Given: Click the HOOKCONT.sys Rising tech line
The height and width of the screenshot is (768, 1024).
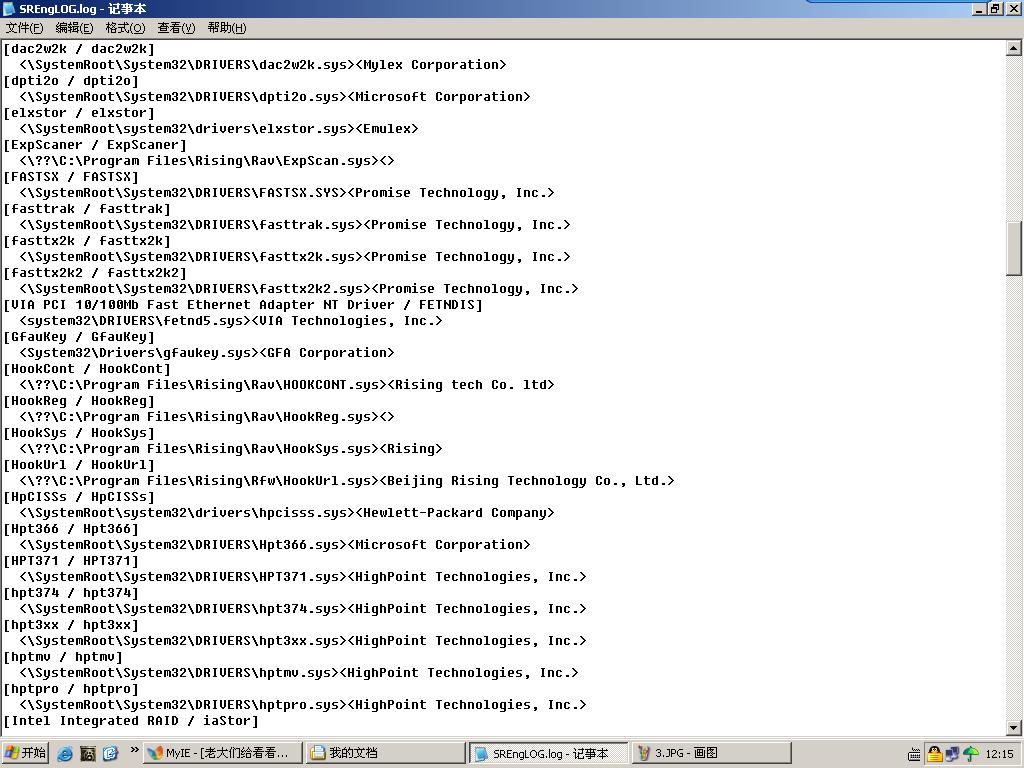Looking at the screenshot, I should tap(287, 385).
